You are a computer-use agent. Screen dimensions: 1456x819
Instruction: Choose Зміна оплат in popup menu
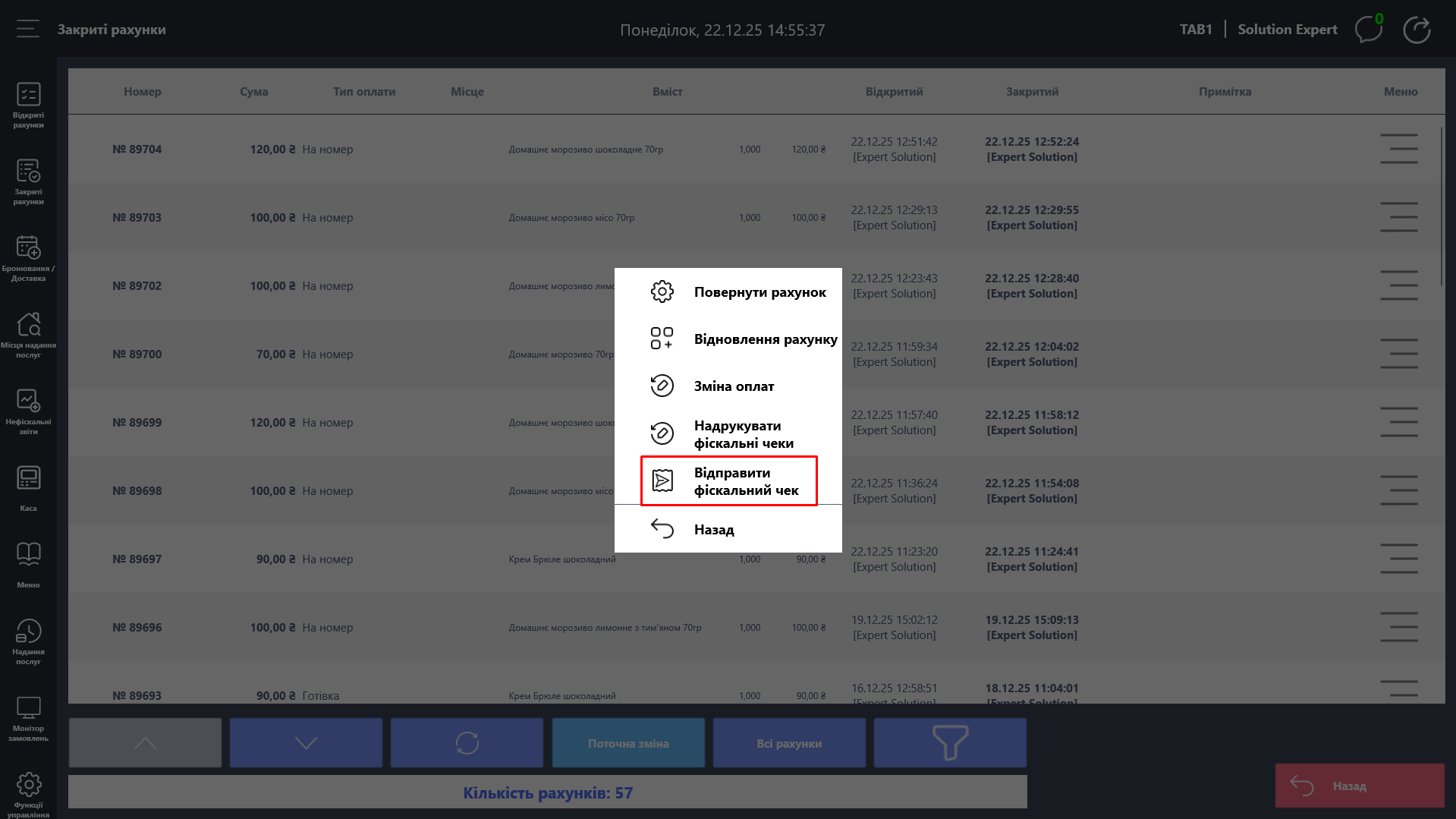click(x=733, y=386)
